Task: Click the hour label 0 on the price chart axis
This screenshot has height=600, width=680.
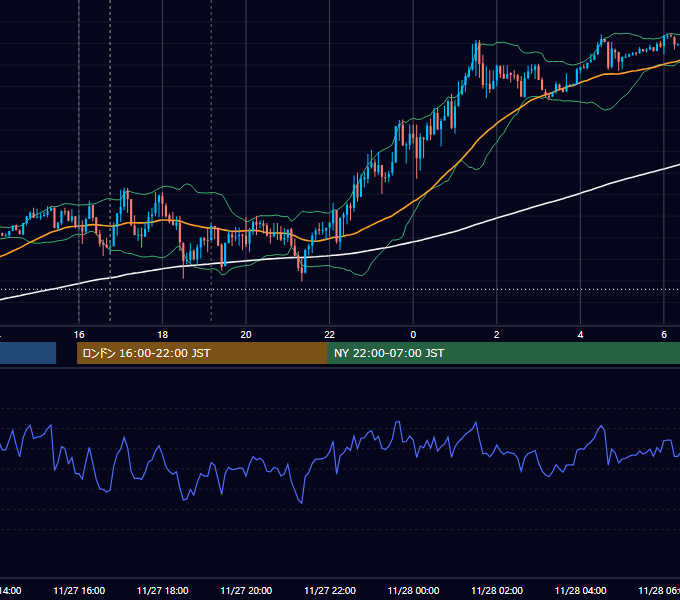Action: tap(413, 335)
